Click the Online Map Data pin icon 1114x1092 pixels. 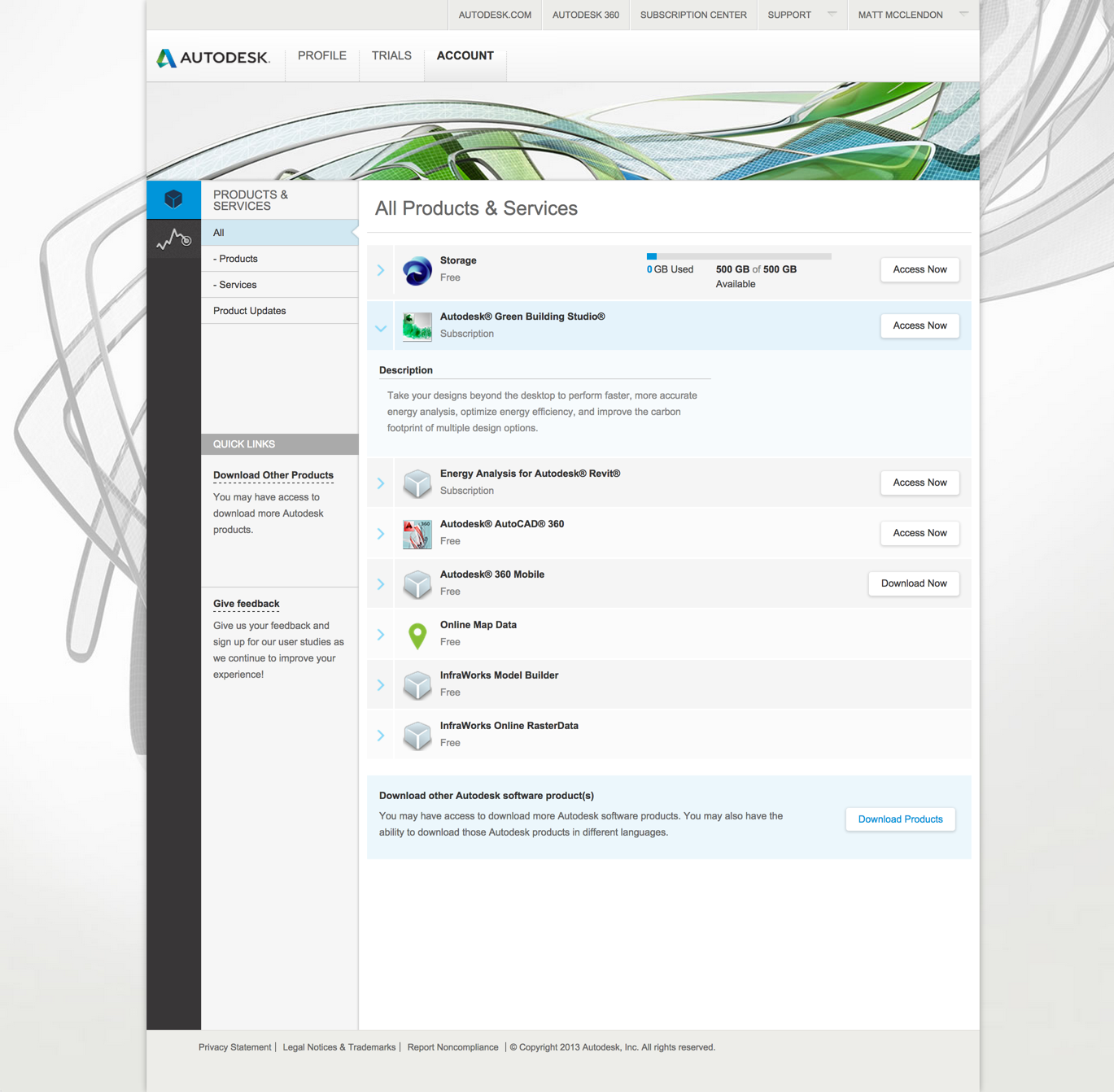click(417, 636)
